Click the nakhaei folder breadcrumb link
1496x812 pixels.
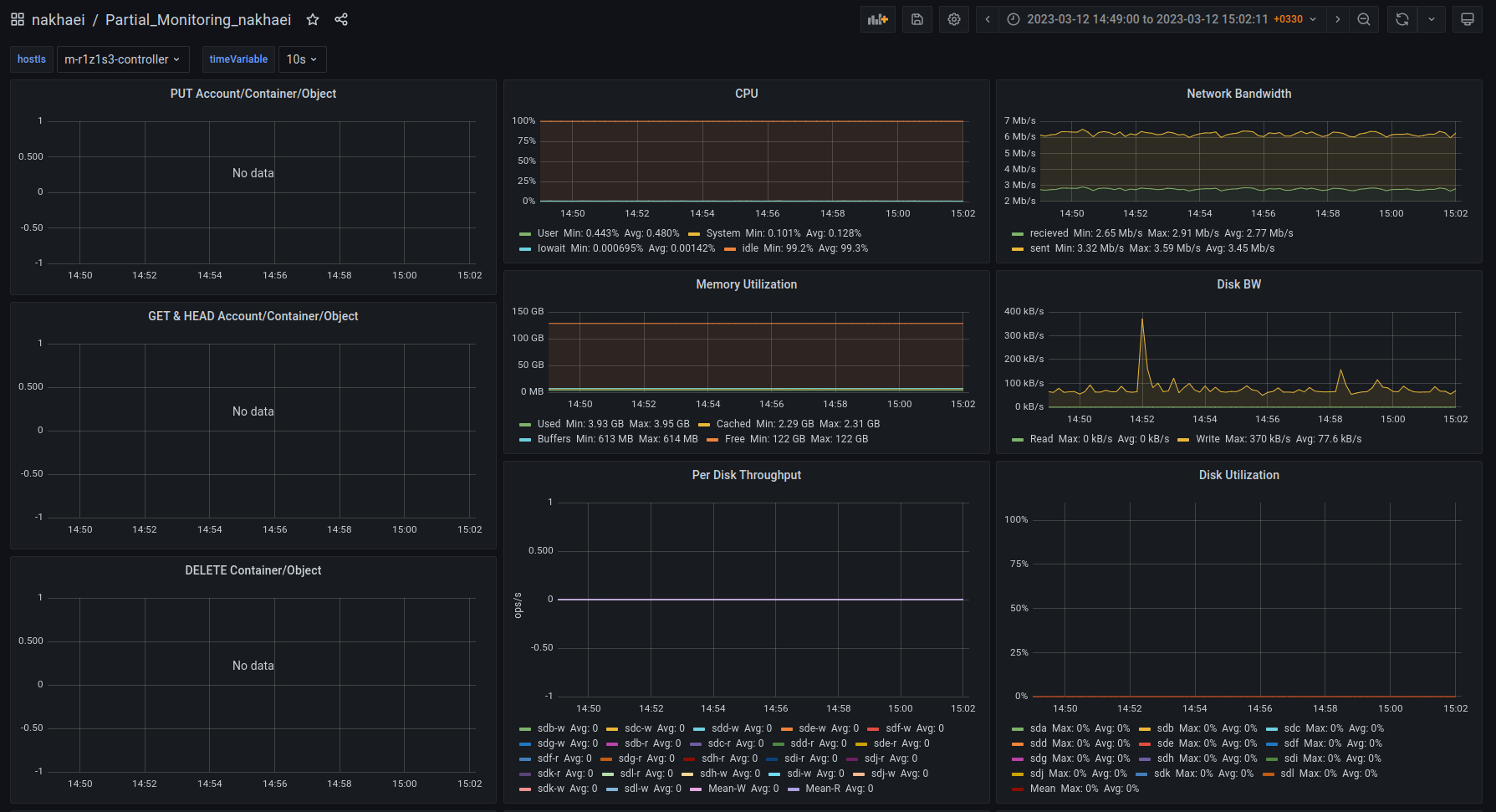tap(58, 19)
